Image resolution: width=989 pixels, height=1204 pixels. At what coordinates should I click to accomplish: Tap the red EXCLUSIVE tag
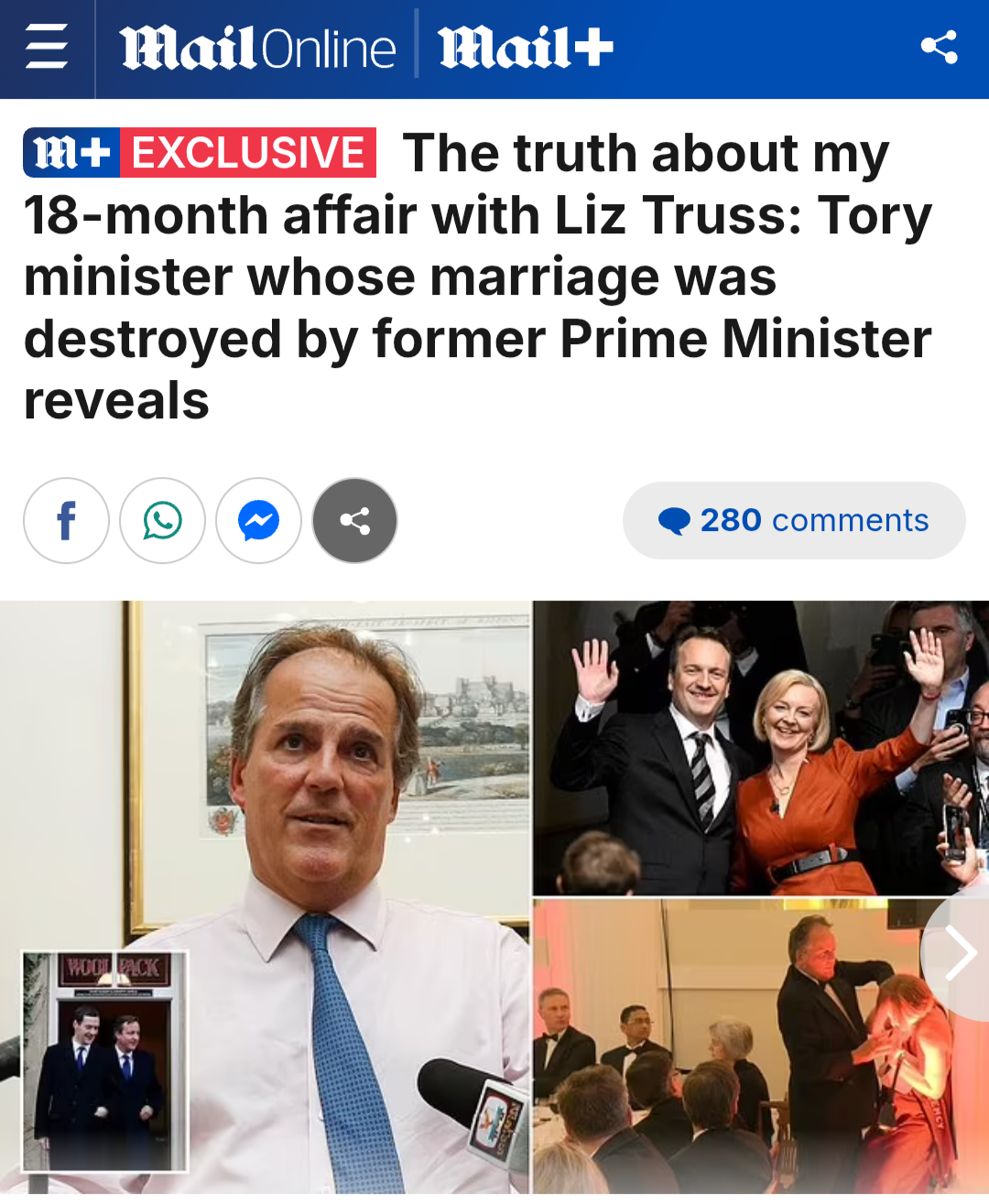(x=248, y=152)
